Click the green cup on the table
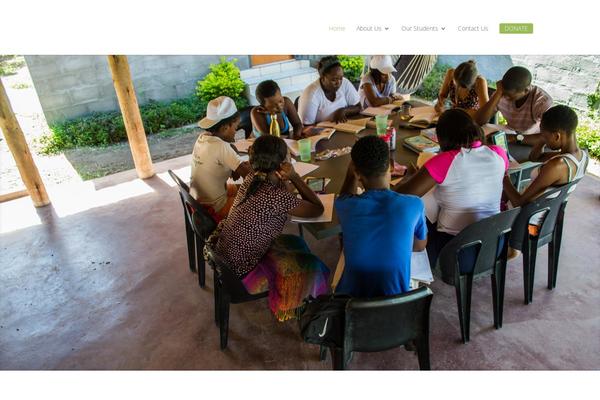Viewport: 600px width, 400px height. tap(305, 150)
